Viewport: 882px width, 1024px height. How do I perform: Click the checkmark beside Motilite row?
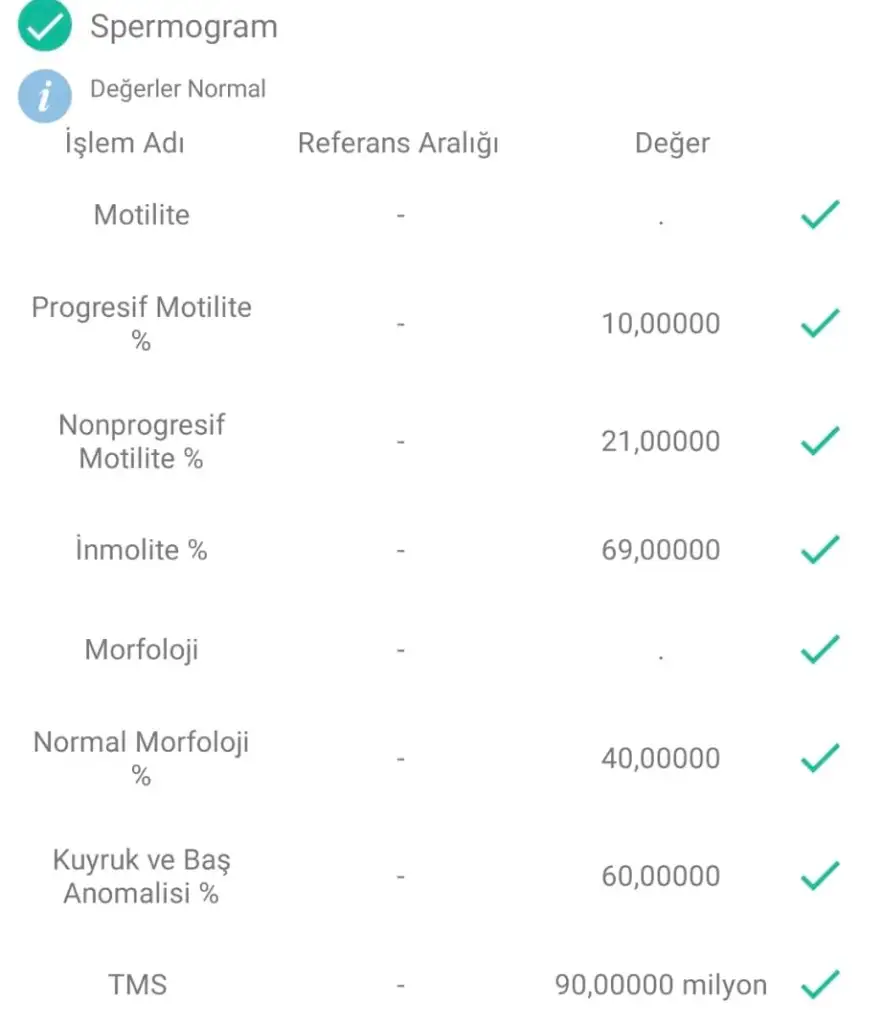820,215
